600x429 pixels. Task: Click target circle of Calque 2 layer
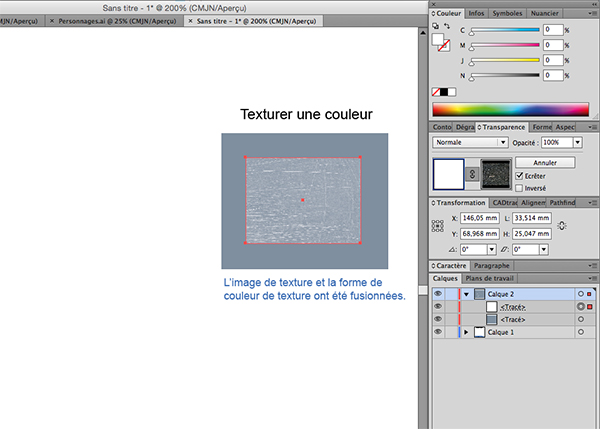581,294
